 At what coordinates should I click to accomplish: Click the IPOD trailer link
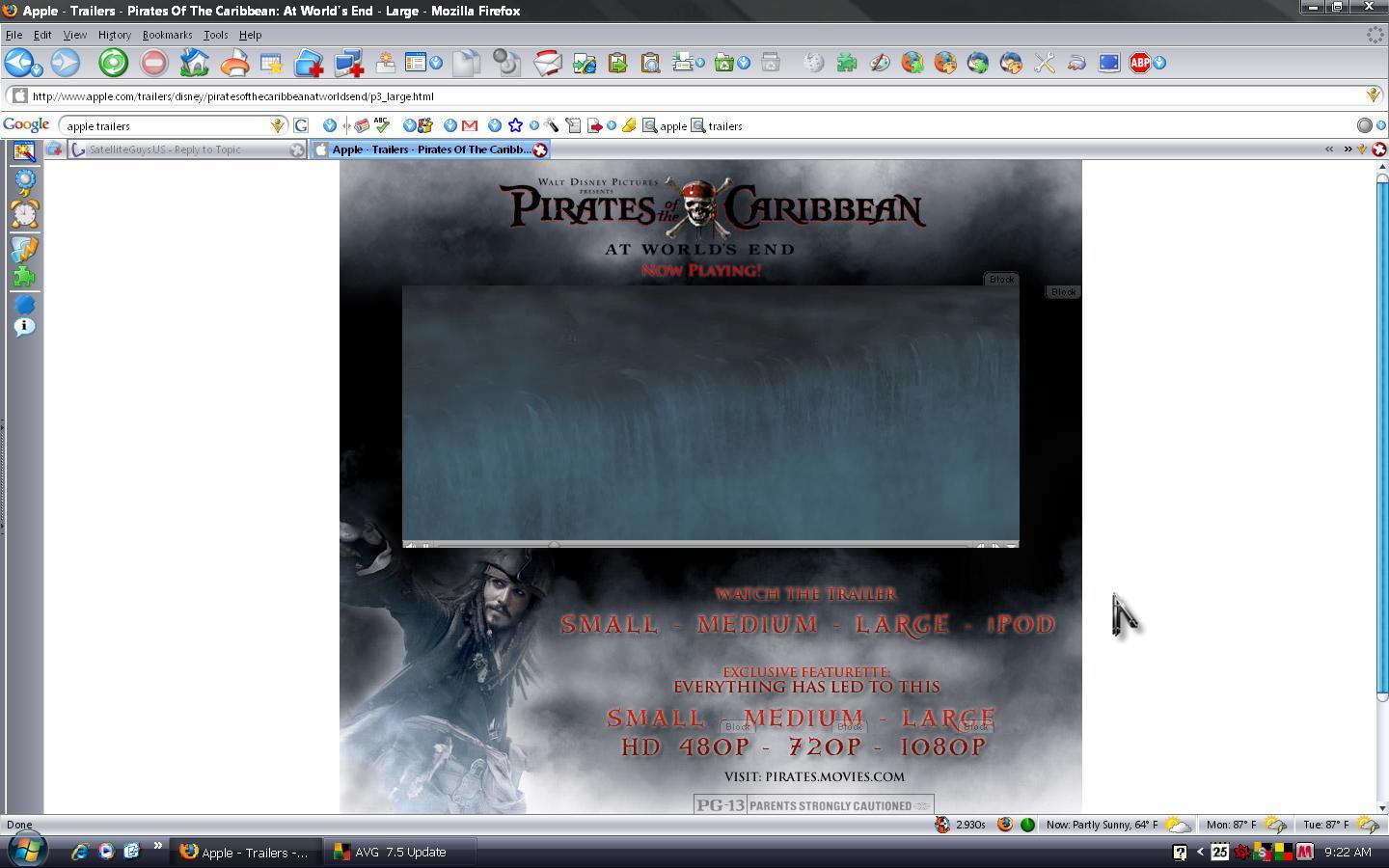(1021, 624)
